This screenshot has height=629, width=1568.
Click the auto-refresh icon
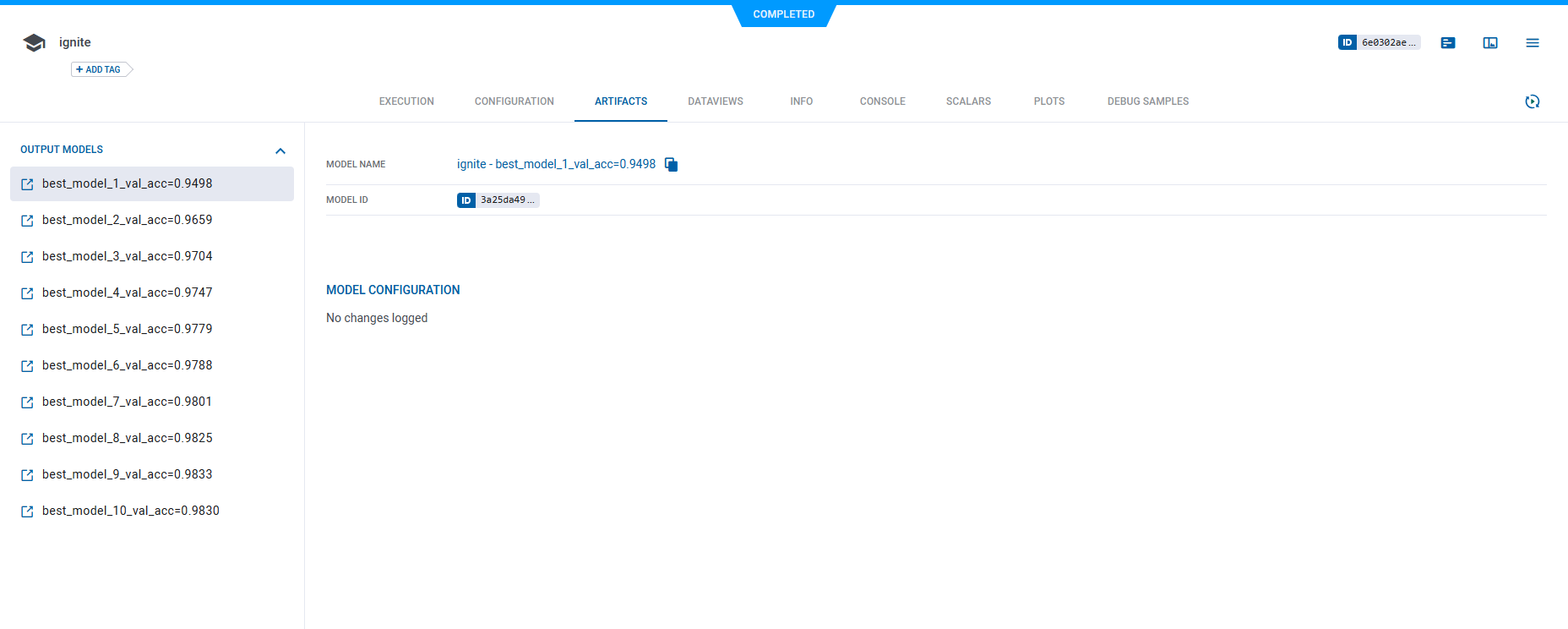pyautogui.click(x=1532, y=101)
